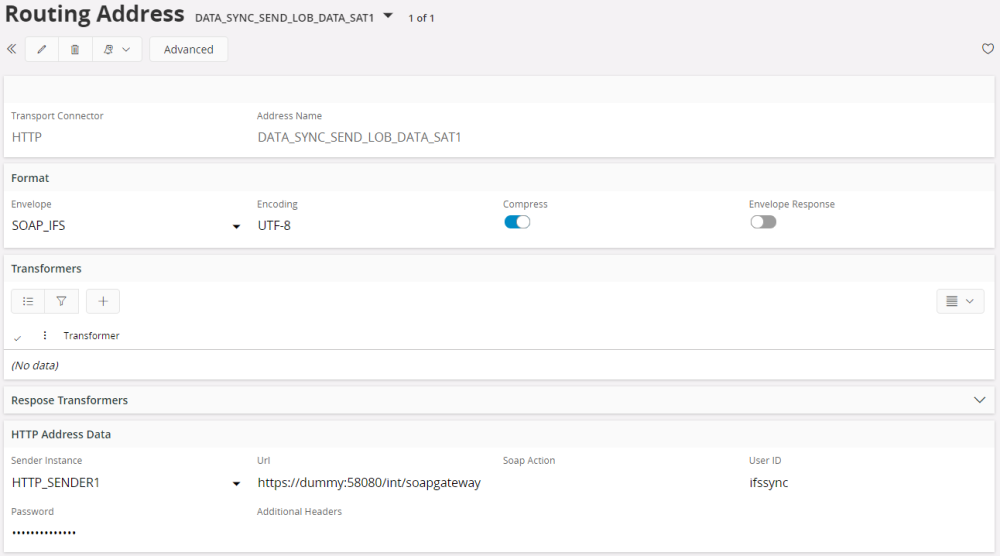1000x556 pixels.
Task: Open the Transformer row three-dot menu
Action: coord(45,336)
